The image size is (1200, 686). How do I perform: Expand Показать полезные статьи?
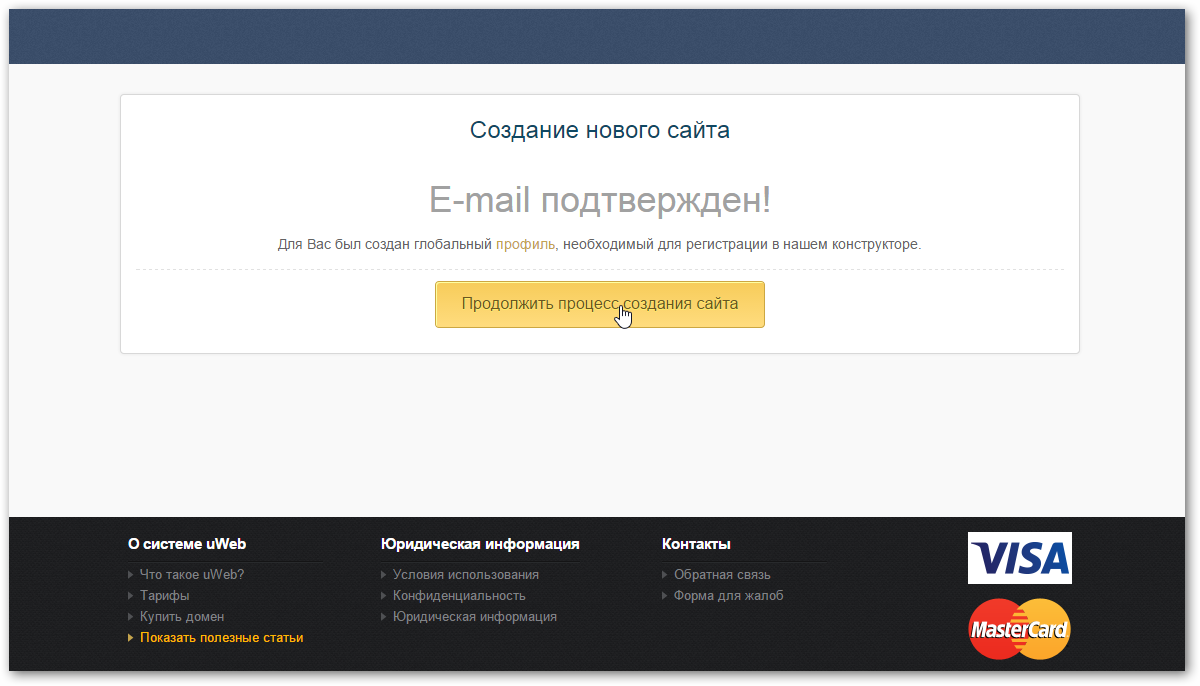(x=221, y=638)
